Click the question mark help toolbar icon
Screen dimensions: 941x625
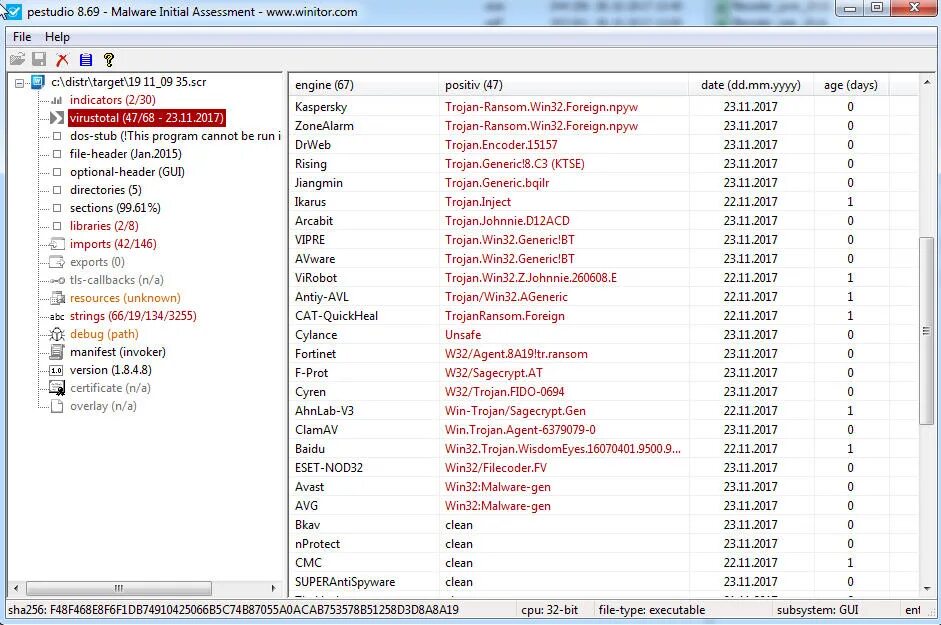pyautogui.click(x=109, y=59)
